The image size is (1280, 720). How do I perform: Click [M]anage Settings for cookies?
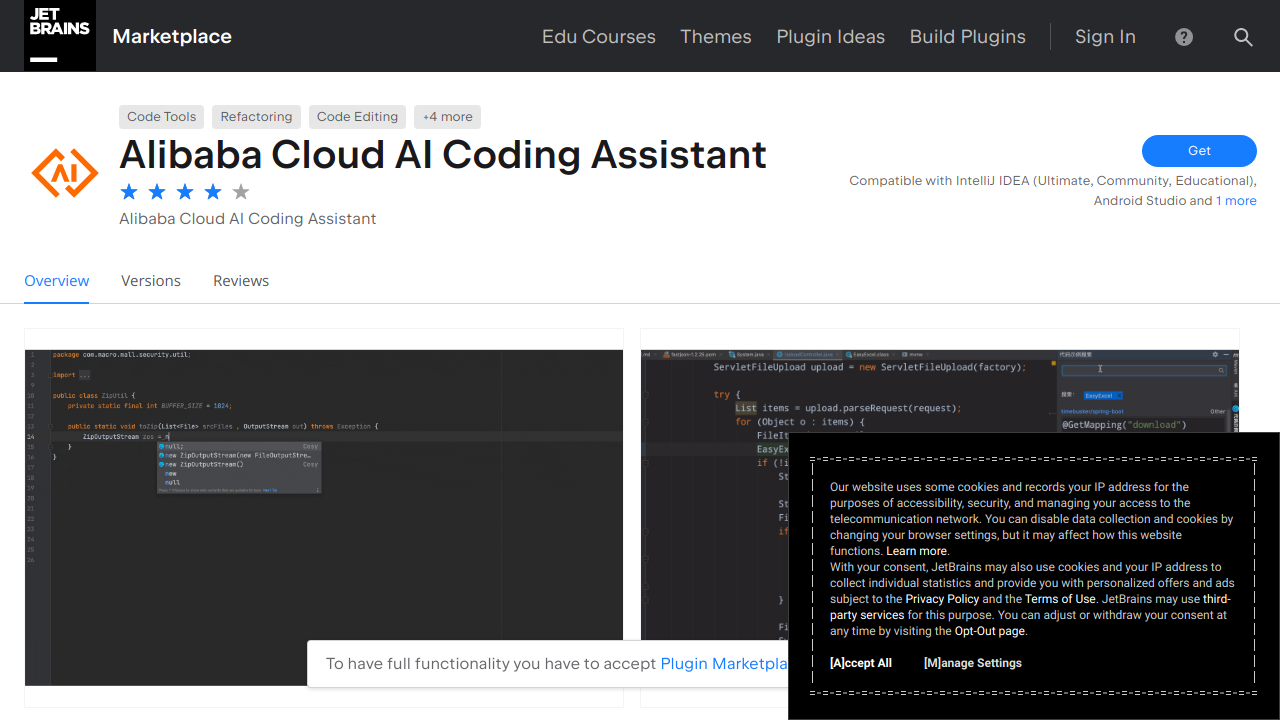973,663
